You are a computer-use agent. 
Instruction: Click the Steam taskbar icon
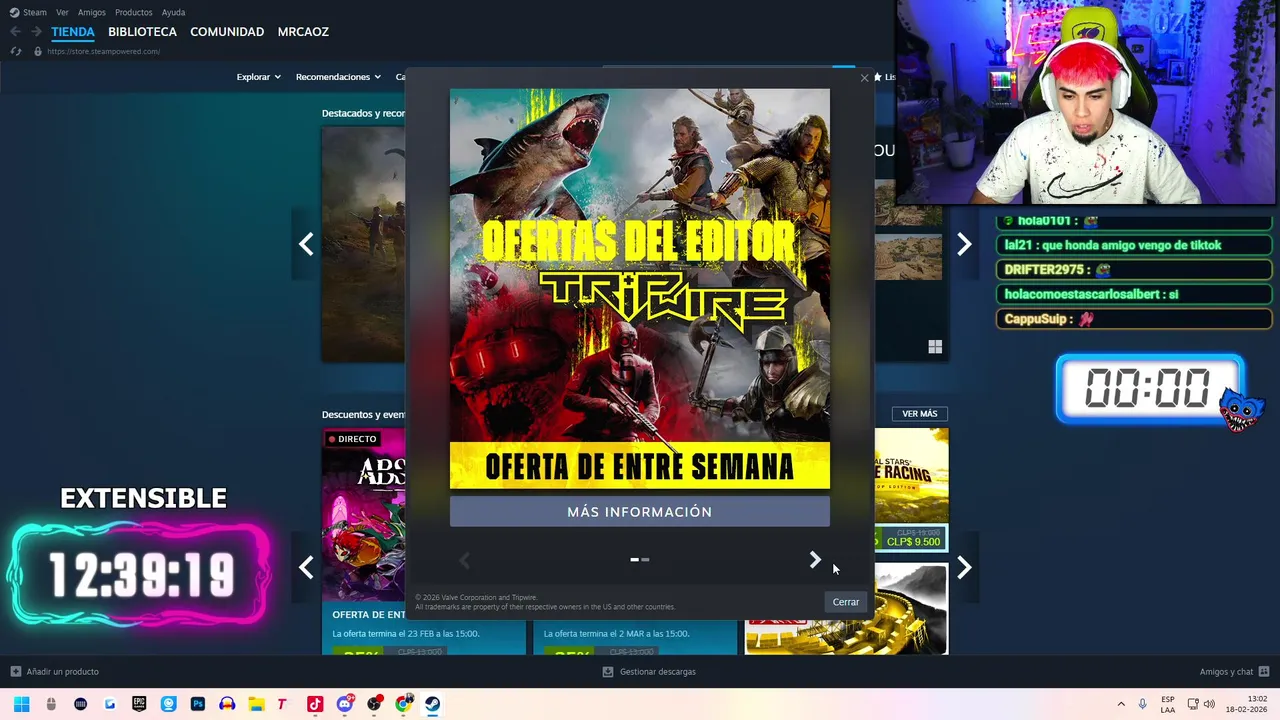[x=433, y=704]
